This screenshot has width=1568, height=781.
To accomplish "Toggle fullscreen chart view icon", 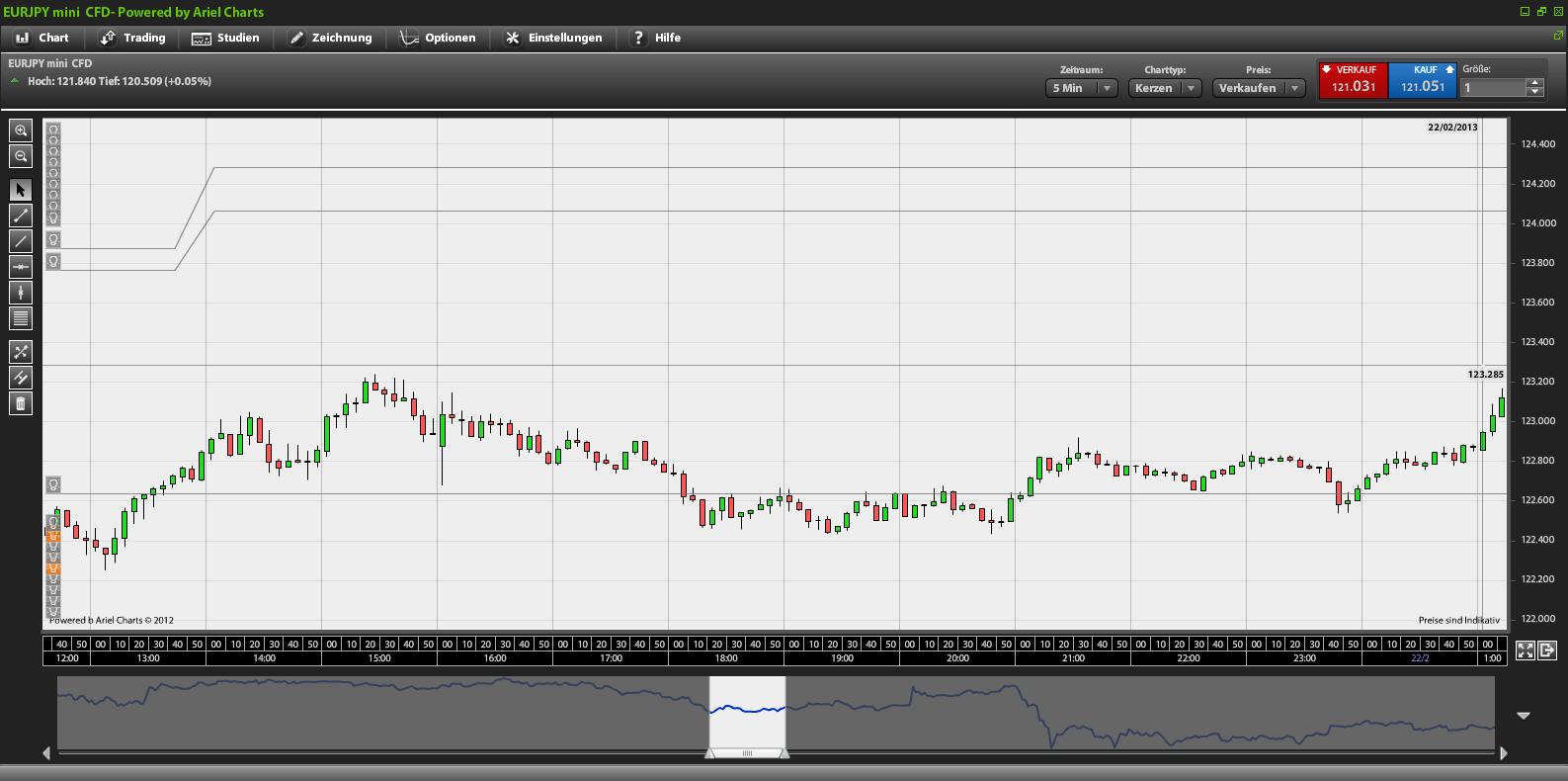I will tap(1525, 651).
